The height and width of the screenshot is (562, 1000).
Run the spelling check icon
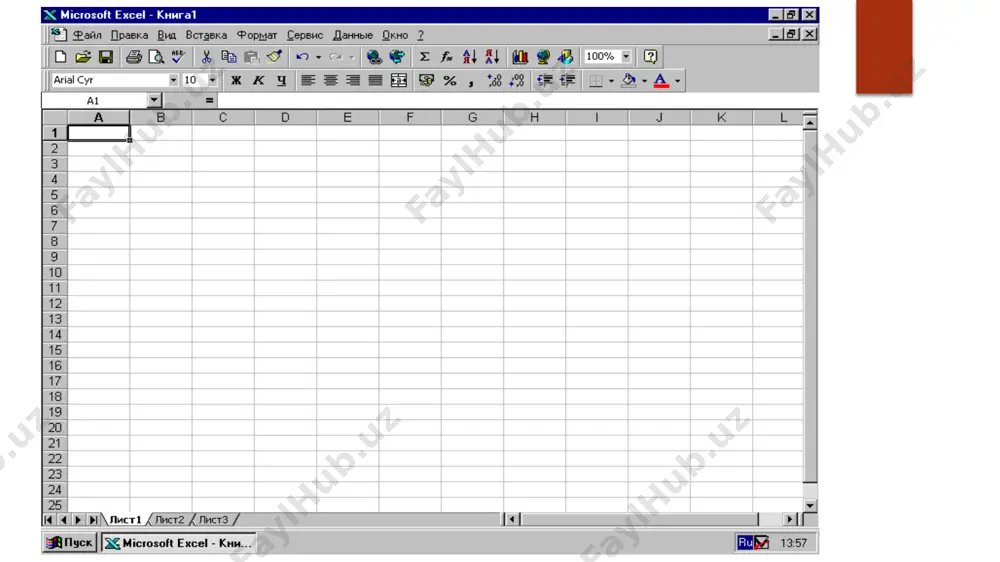point(179,57)
